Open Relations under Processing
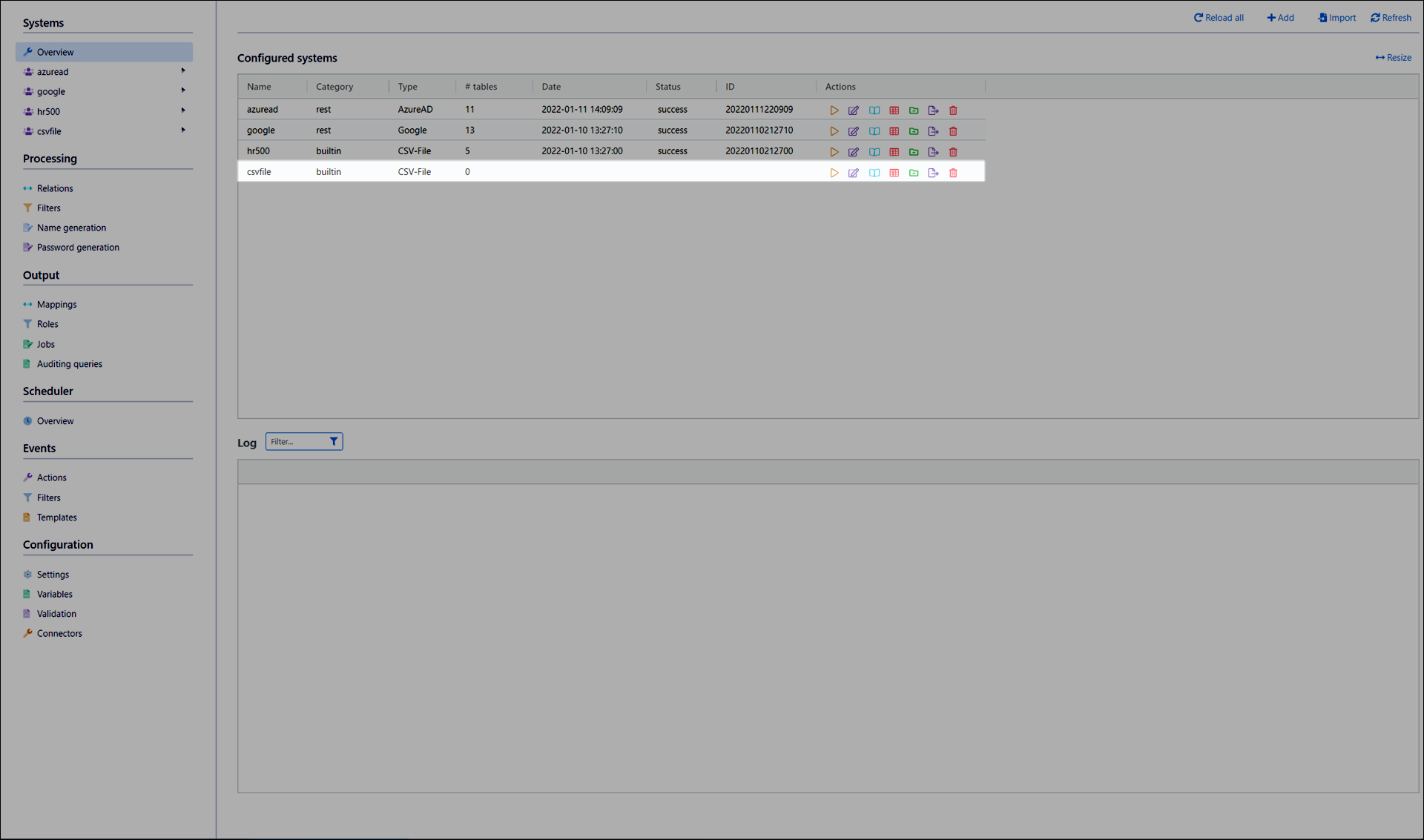 point(55,188)
